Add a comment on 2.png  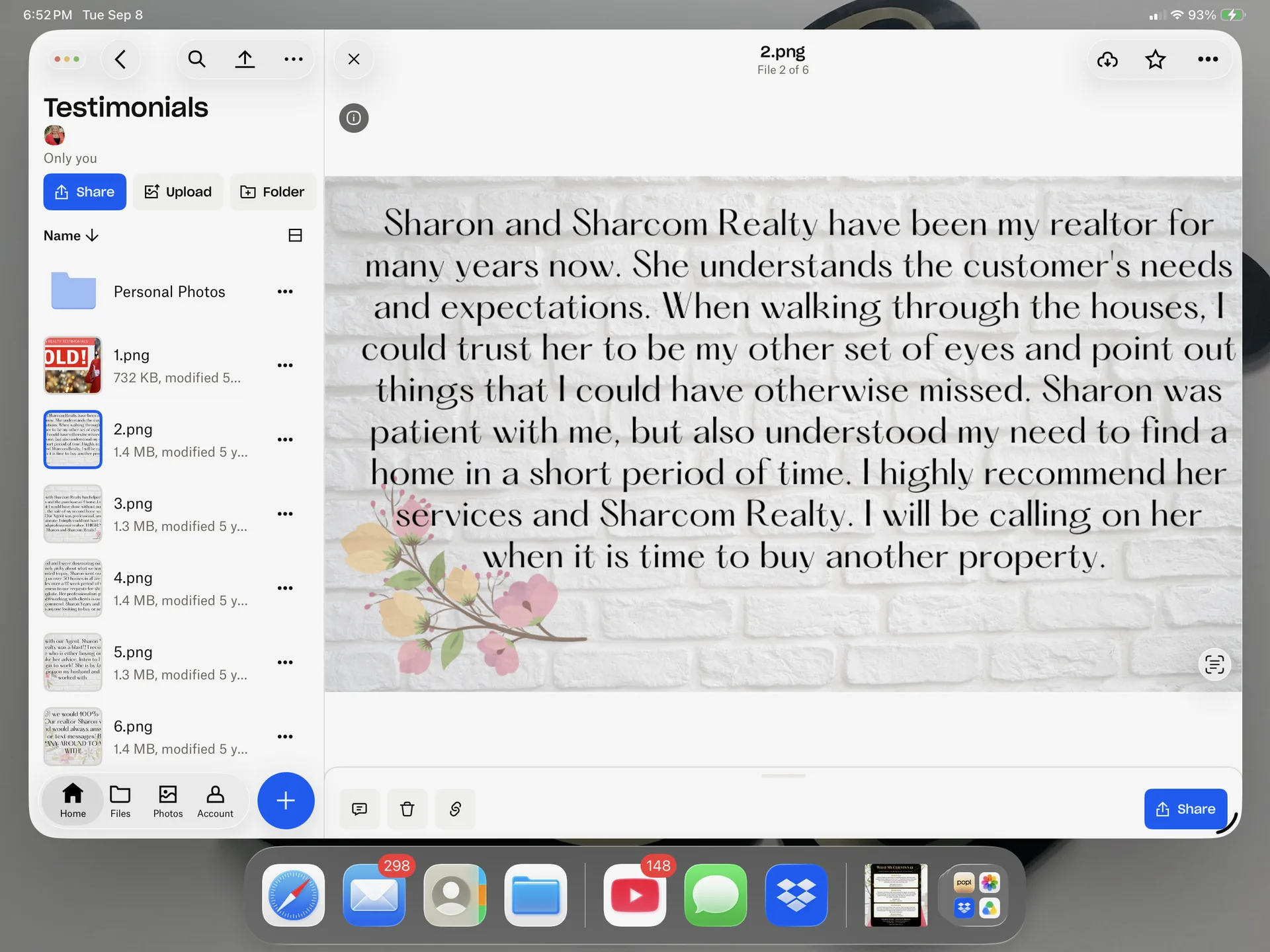click(x=359, y=809)
